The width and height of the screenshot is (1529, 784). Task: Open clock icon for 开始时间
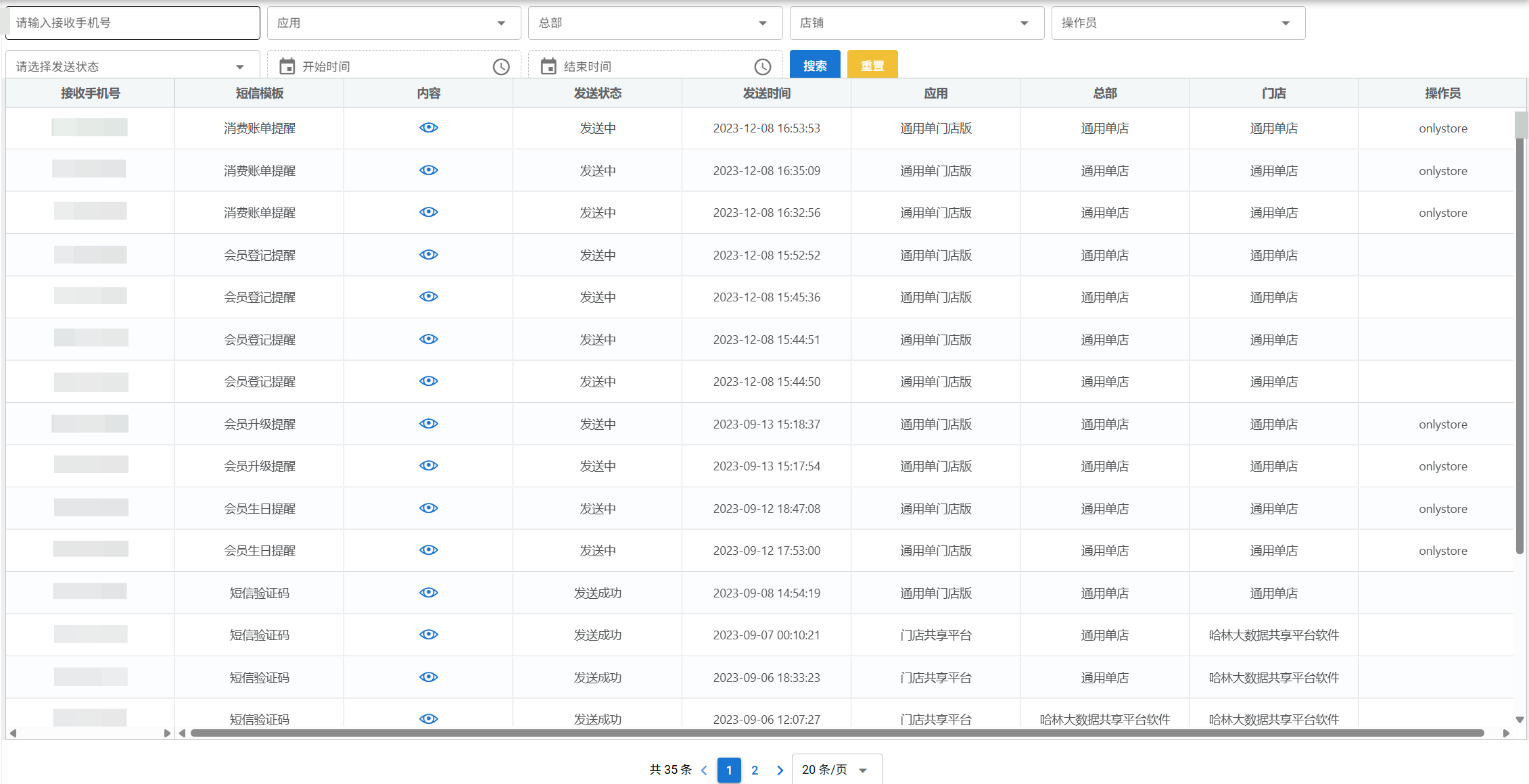(501, 66)
